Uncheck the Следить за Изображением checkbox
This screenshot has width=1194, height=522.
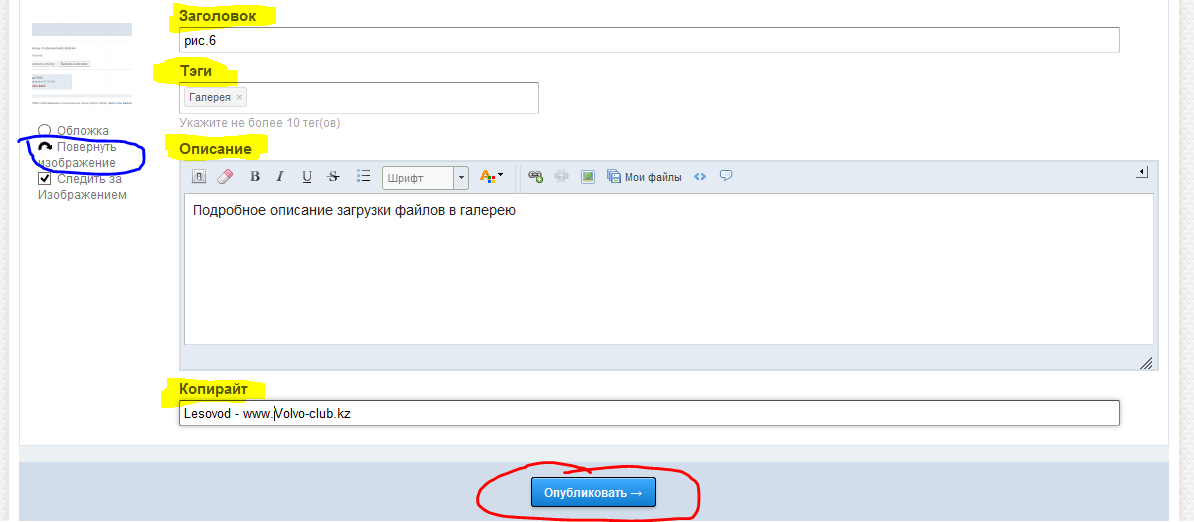44,178
